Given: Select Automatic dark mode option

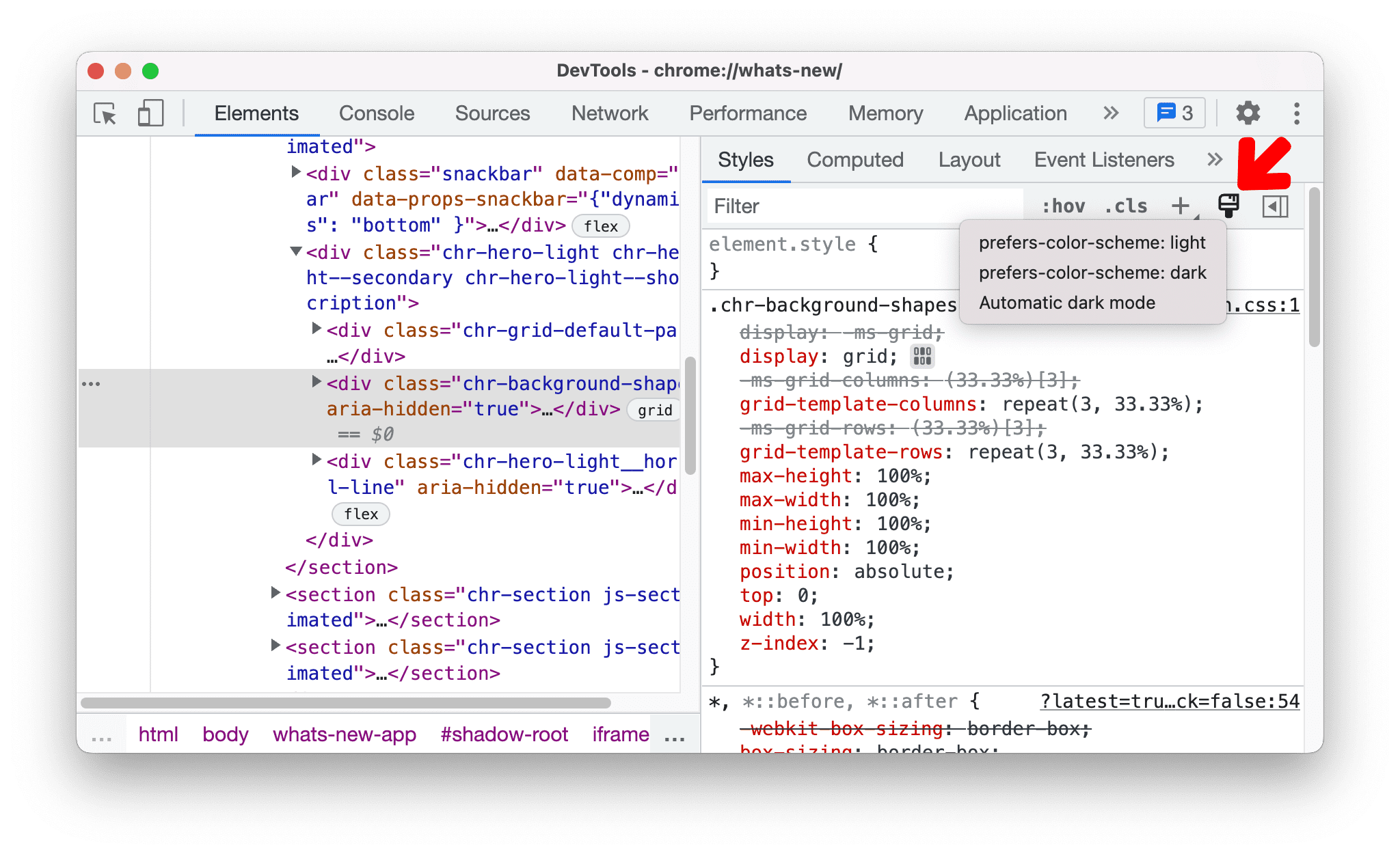Looking at the screenshot, I should tap(1068, 302).
